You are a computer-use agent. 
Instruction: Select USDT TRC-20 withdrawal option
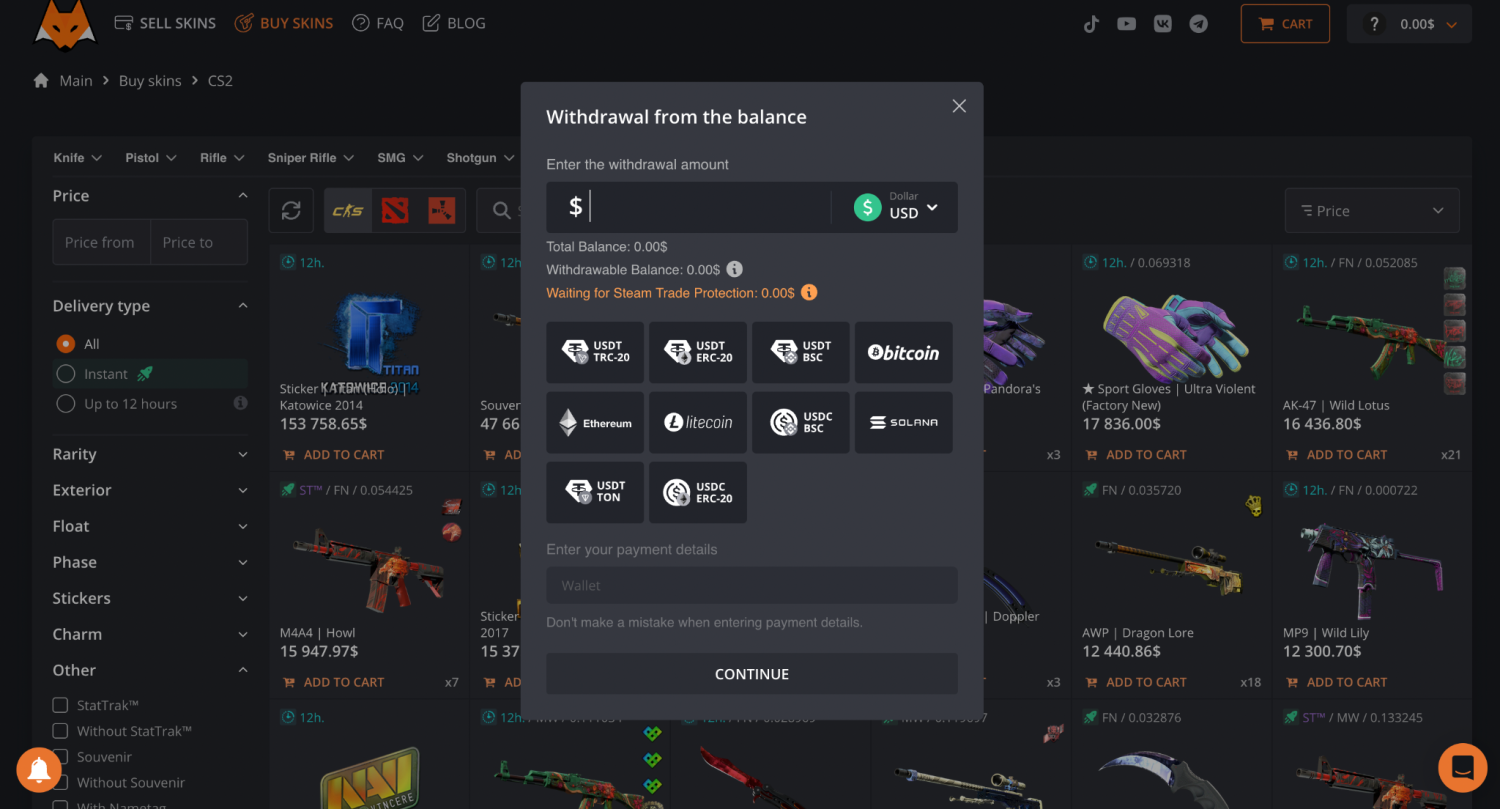595,352
